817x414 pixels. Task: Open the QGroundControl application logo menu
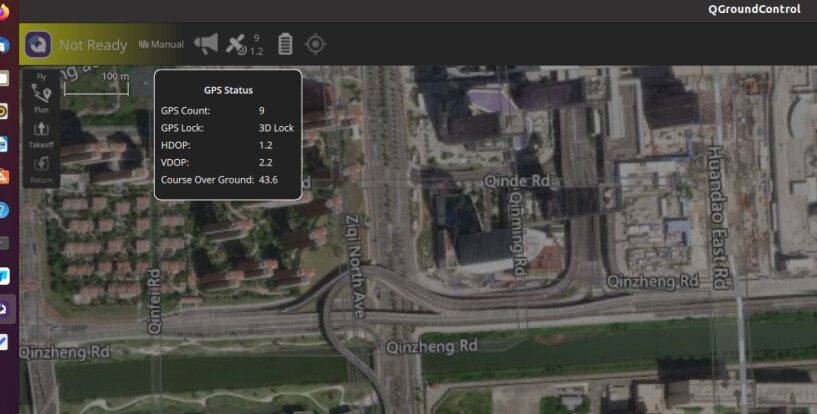[x=38, y=44]
